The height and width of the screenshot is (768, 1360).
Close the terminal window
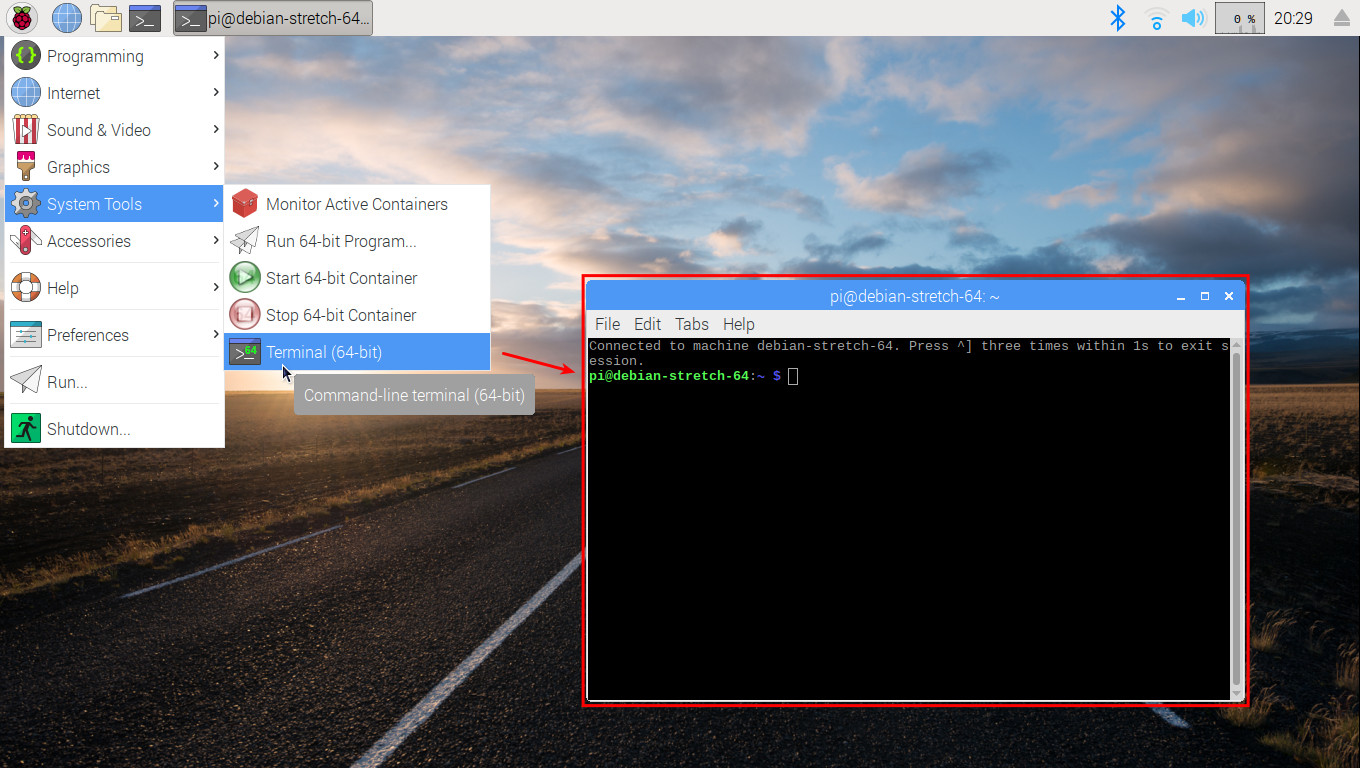[x=1229, y=296]
